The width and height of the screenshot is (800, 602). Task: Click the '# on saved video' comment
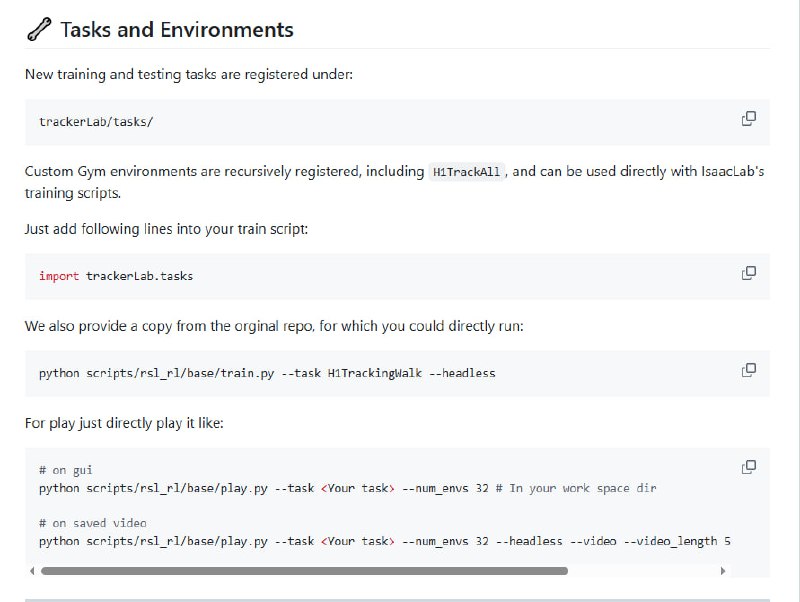[93, 523]
